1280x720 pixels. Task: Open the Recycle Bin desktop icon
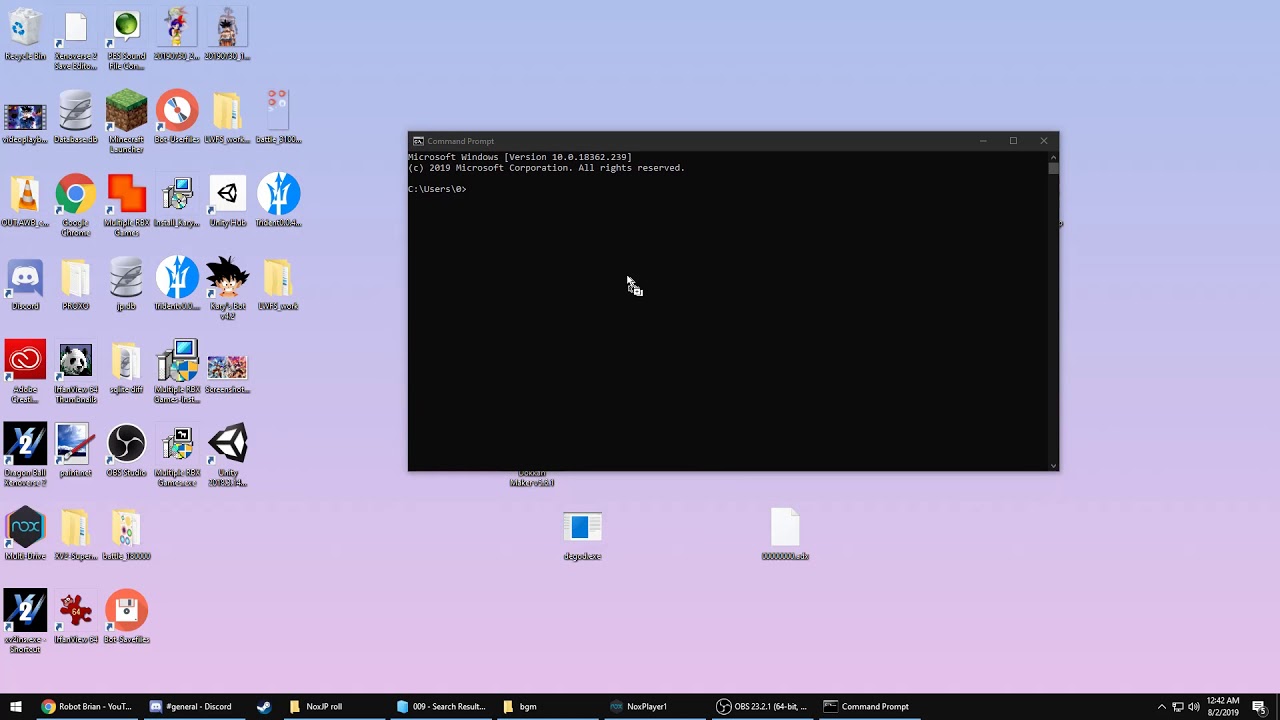pyautogui.click(x=25, y=35)
